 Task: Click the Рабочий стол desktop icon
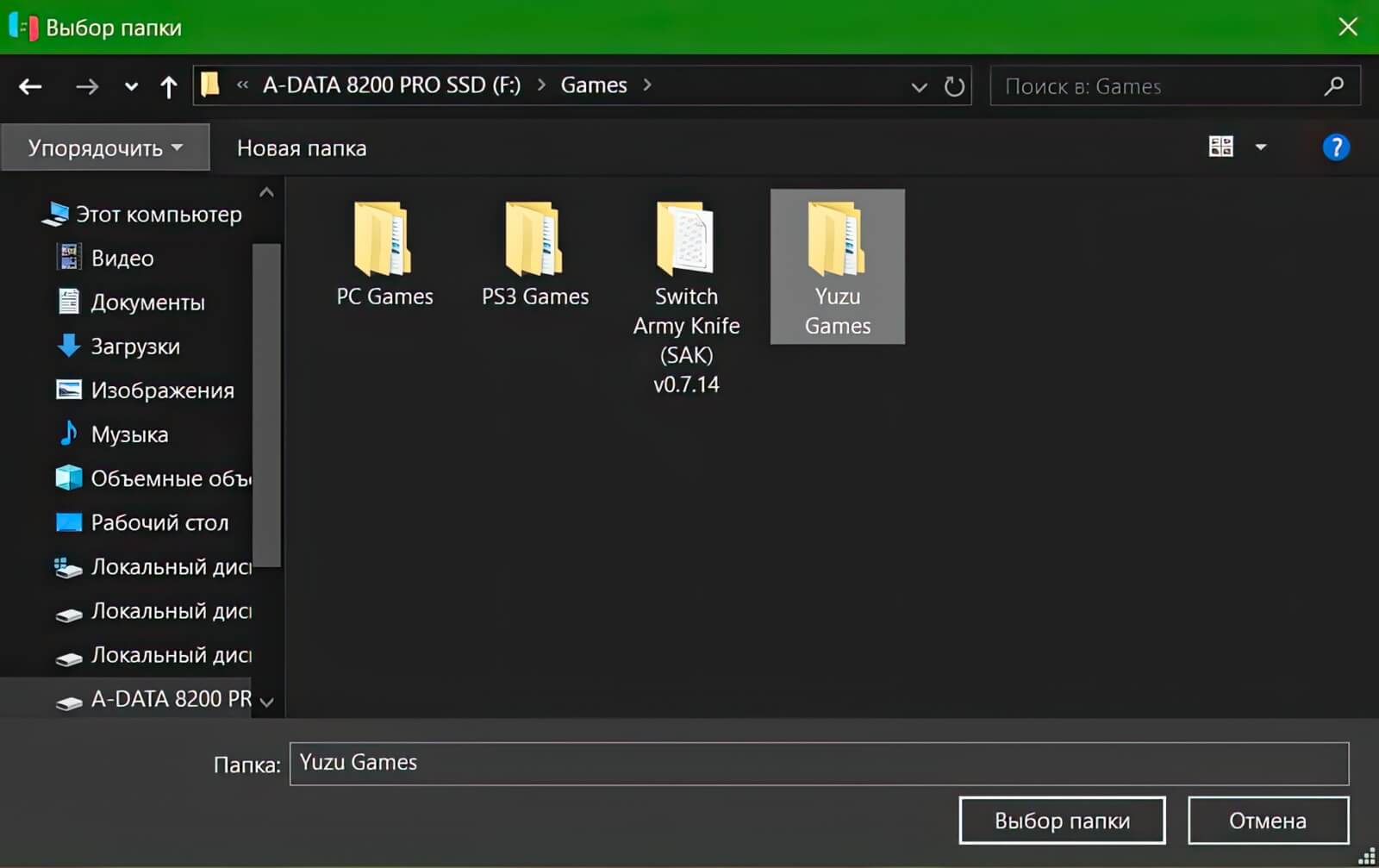pos(68,521)
